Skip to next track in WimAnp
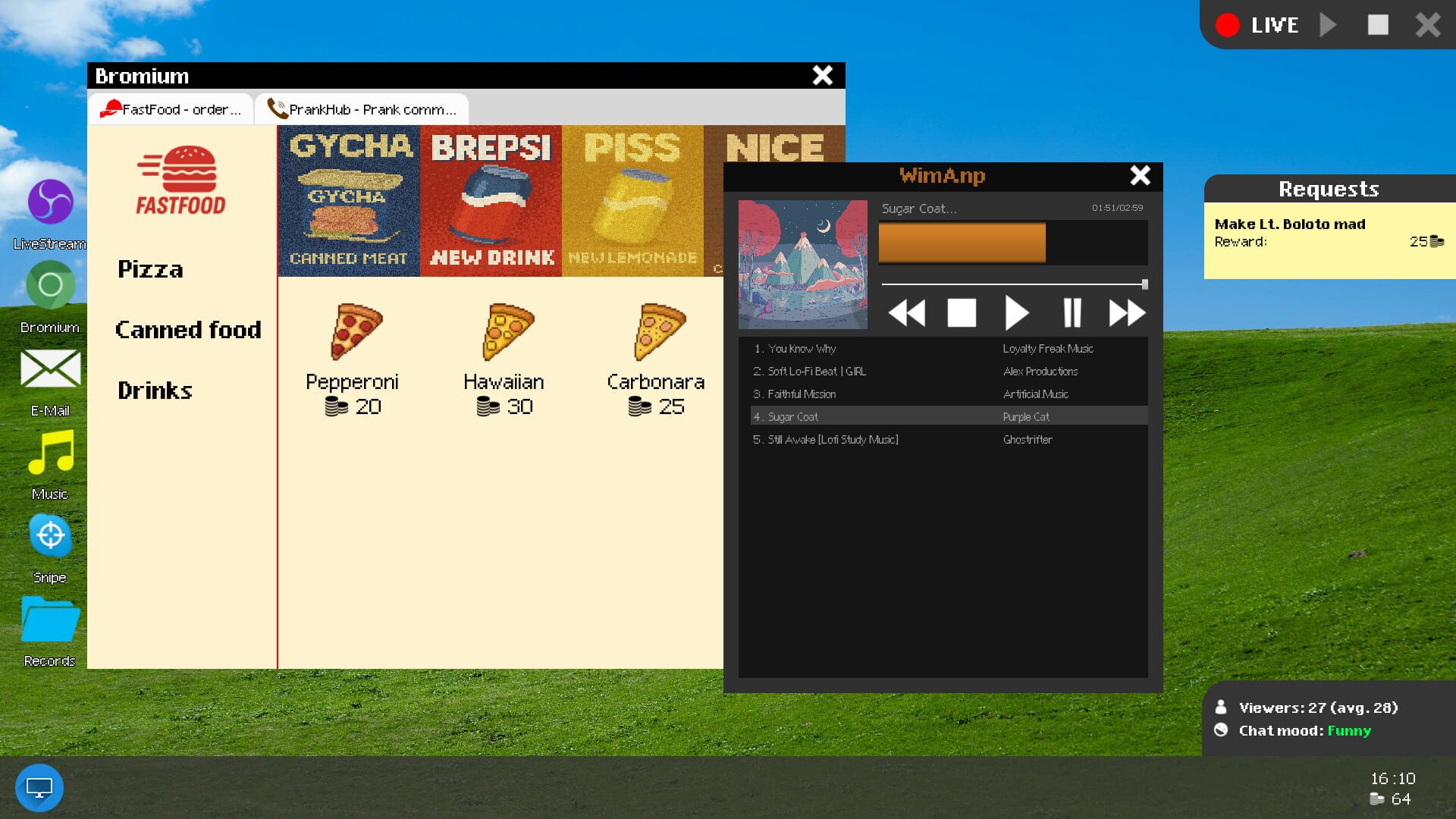Viewport: 1456px width, 819px height. click(1127, 312)
